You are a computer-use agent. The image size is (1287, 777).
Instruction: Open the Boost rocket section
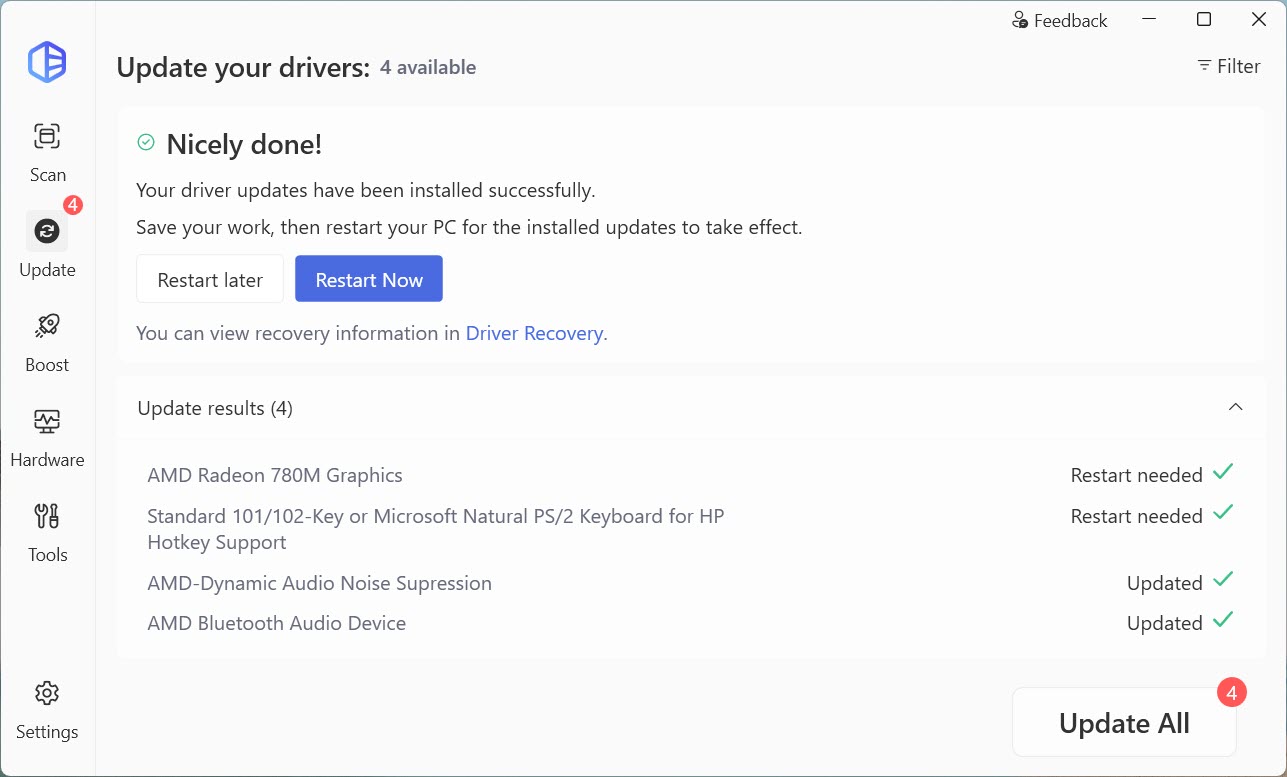coord(47,343)
